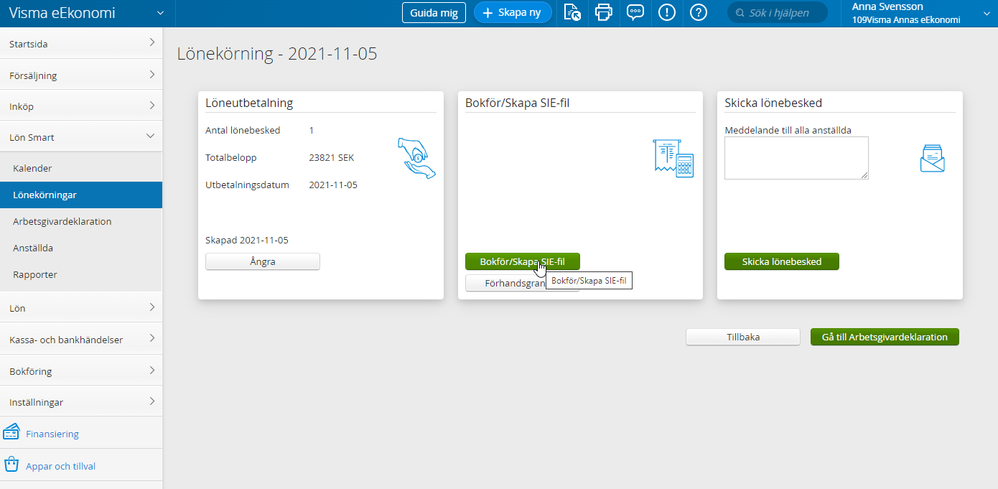Click the hand with coin payout icon
Image resolution: width=998 pixels, height=489 pixels.
[x=417, y=157]
